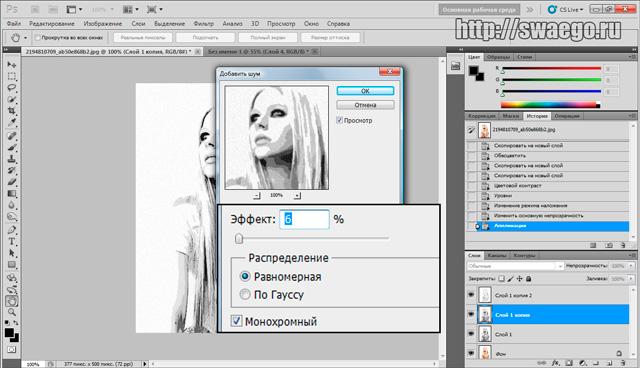This screenshot has height=368, width=640.
Task: Select the Spot Healing Brush tool
Action: click(11, 136)
